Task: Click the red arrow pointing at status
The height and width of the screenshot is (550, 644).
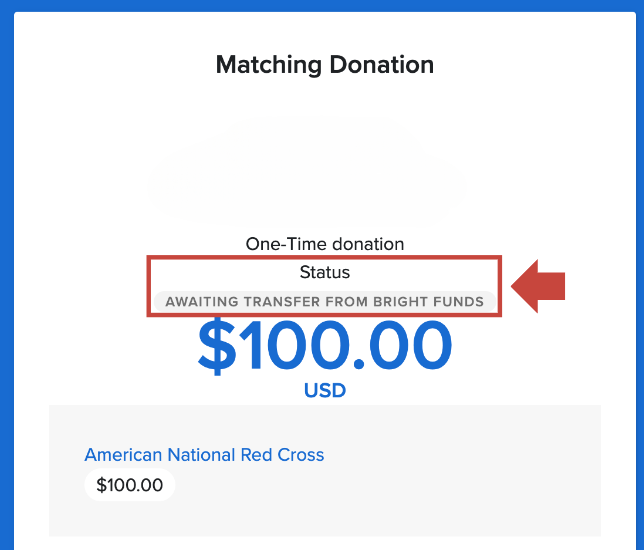Action: tap(540, 287)
